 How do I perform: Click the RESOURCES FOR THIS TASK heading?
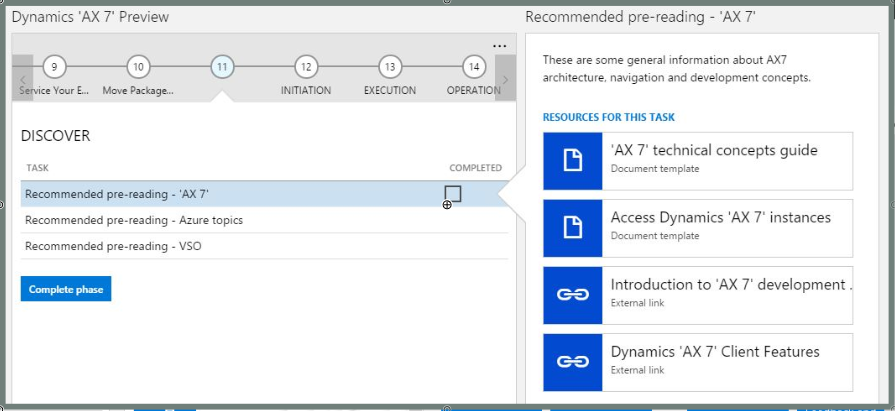[608, 117]
